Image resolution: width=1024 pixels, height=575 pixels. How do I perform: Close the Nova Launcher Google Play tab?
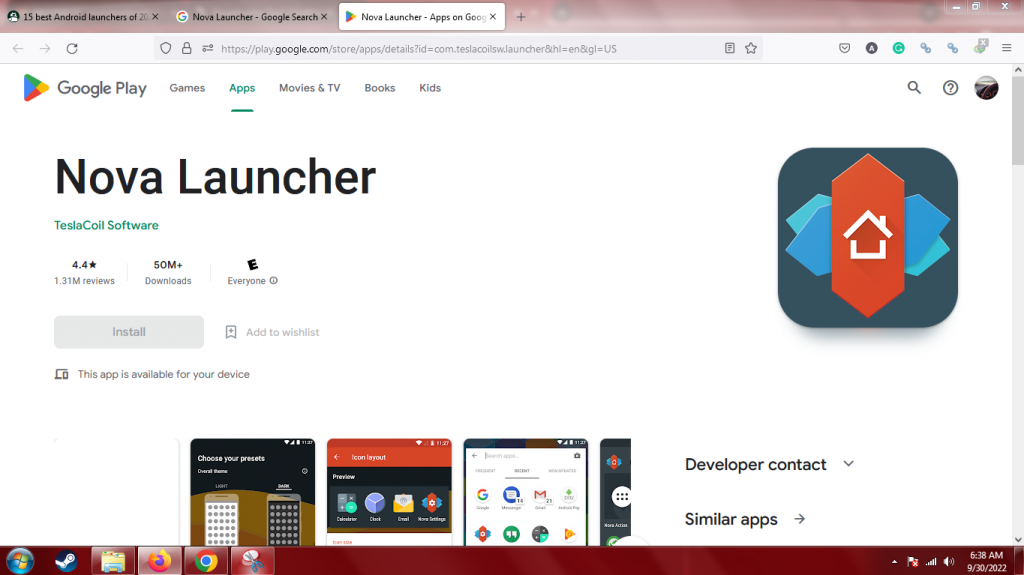[x=493, y=17]
